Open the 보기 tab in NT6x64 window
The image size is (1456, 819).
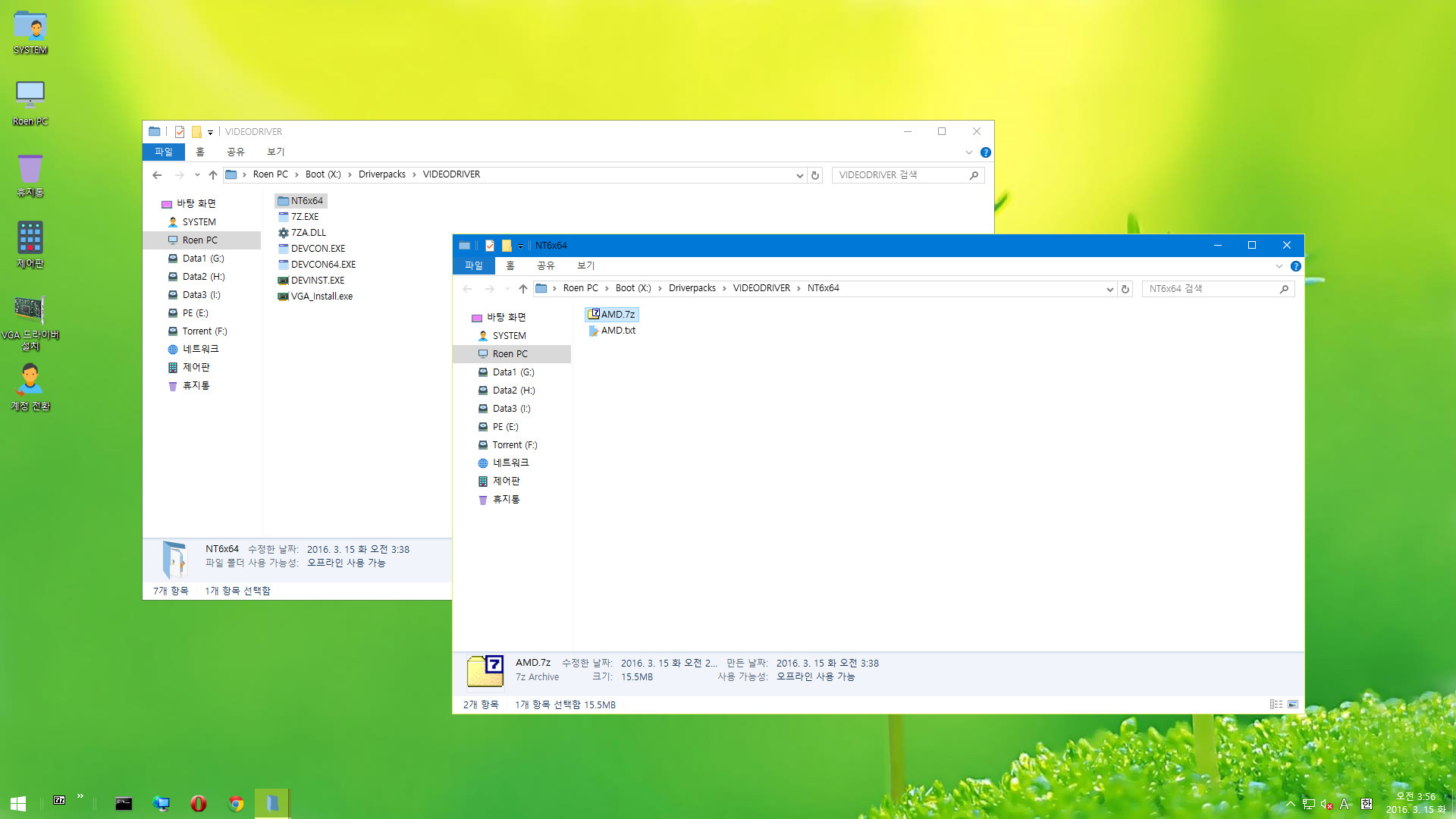(x=586, y=265)
